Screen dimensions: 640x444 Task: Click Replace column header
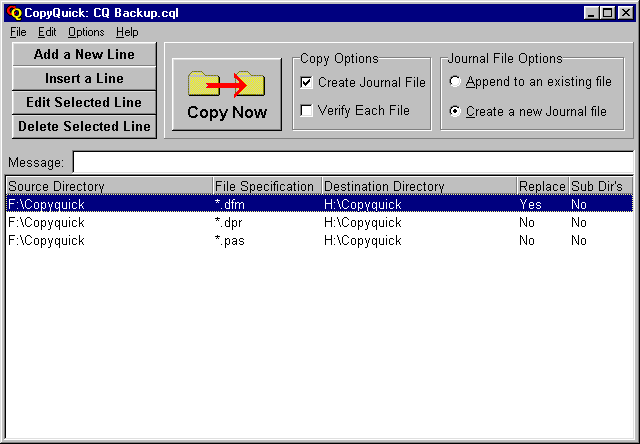[x=542, y=186]
